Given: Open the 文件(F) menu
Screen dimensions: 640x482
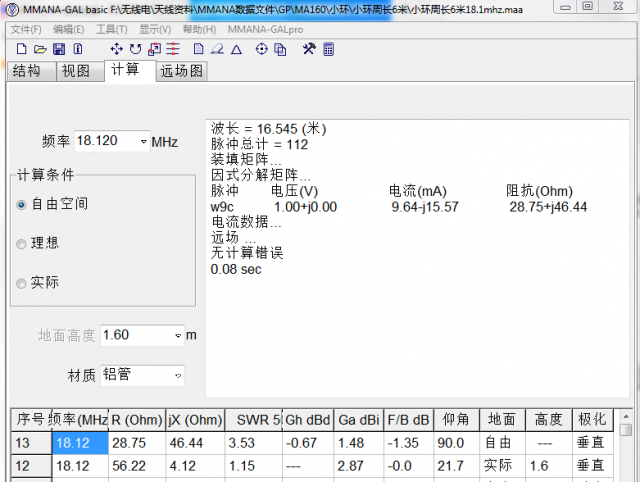Looking at the screenshot, I should (x=26, y=29).
